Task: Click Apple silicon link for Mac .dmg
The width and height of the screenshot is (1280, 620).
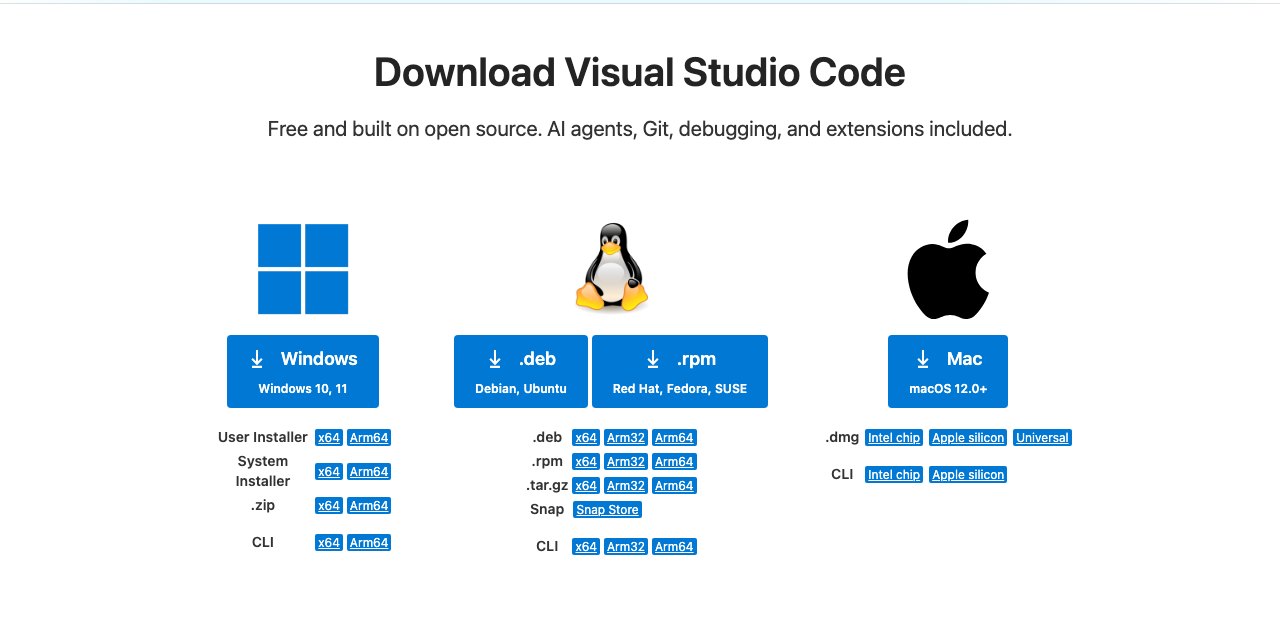Action: 968,437
